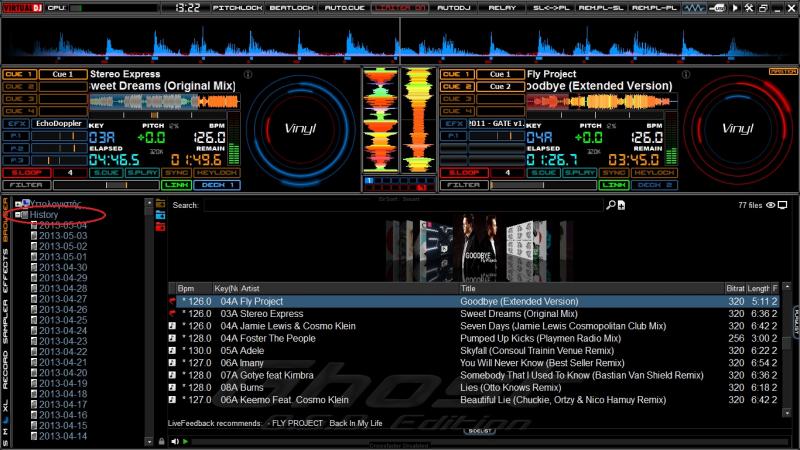Click the search magnifier icon
Viewport: 800px width, 450px height.
coord(610,205)
